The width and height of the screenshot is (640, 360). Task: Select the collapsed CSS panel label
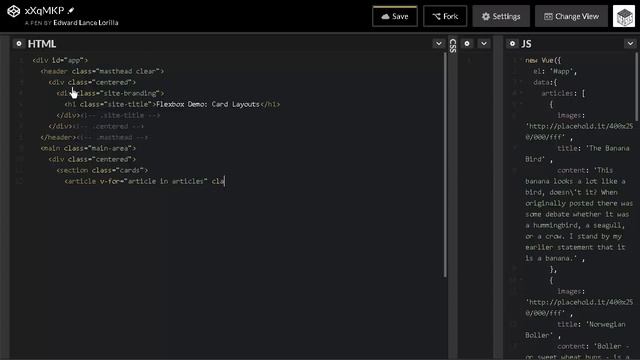[x=453, y=45]
